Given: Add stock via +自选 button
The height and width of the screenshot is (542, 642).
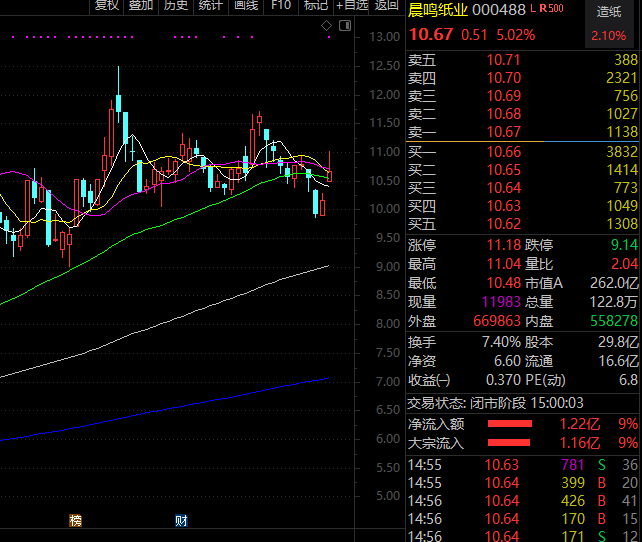Looking at the screenshot, I should [352, 5].
